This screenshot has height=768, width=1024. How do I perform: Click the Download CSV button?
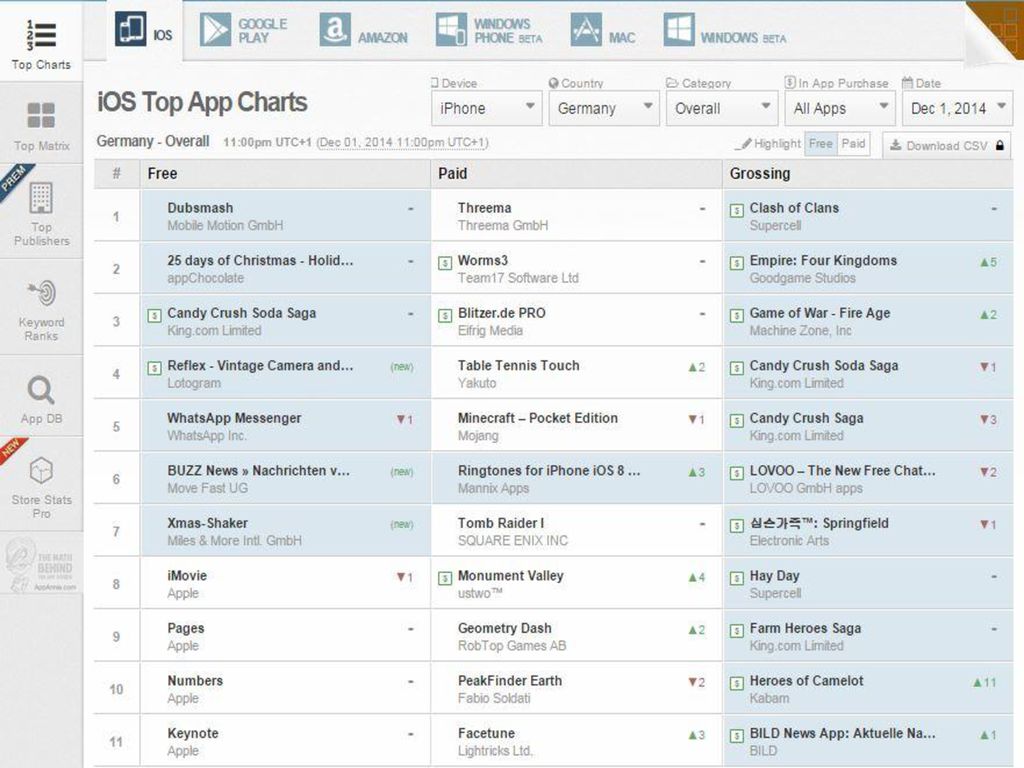[947, 145]
